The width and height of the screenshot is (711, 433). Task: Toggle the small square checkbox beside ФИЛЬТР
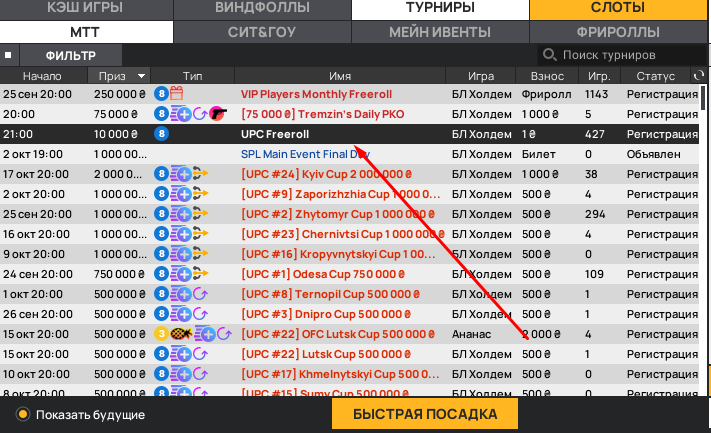(x=8, y=55)
